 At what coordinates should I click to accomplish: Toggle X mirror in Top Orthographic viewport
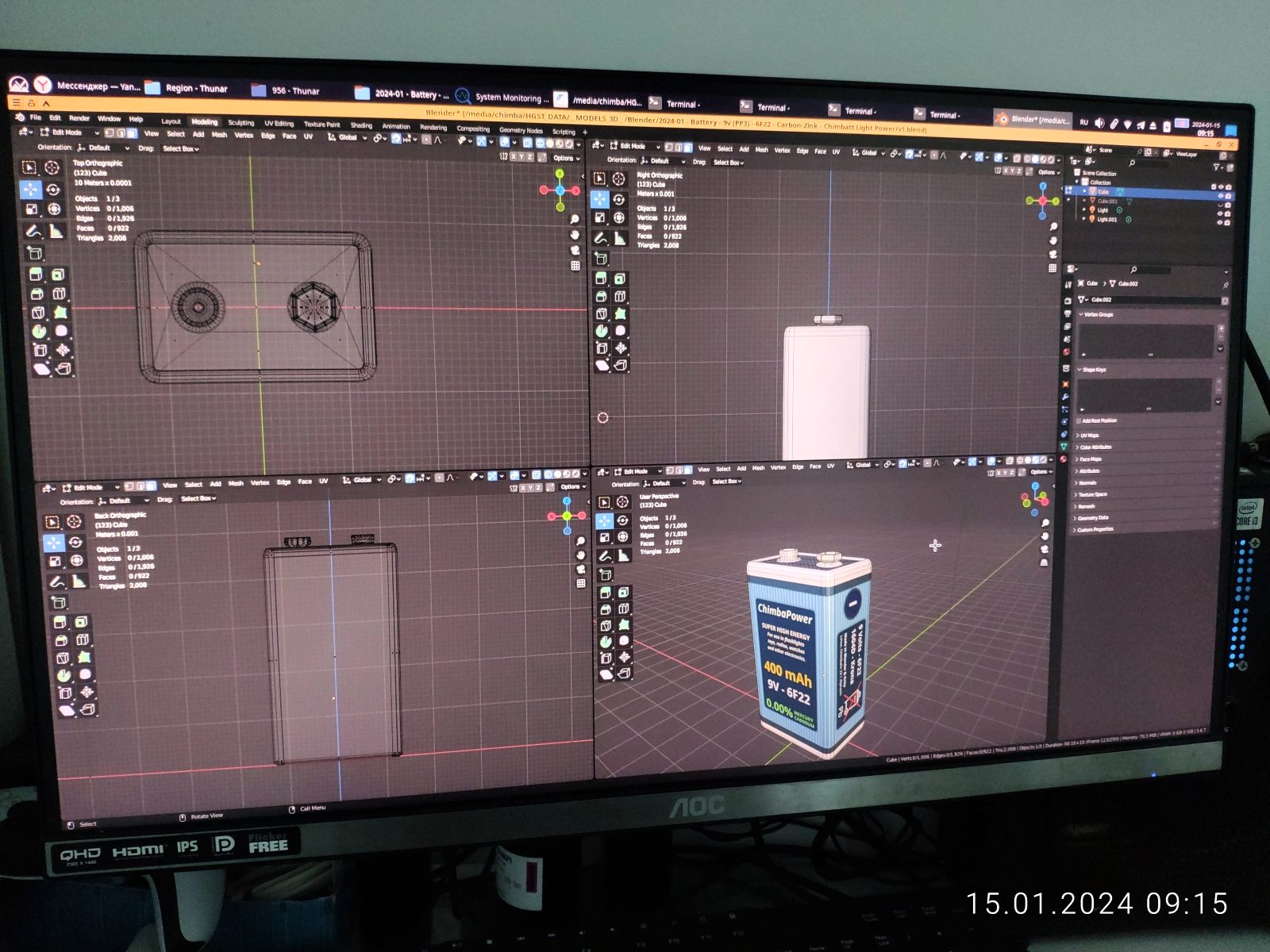click(514, 157)
